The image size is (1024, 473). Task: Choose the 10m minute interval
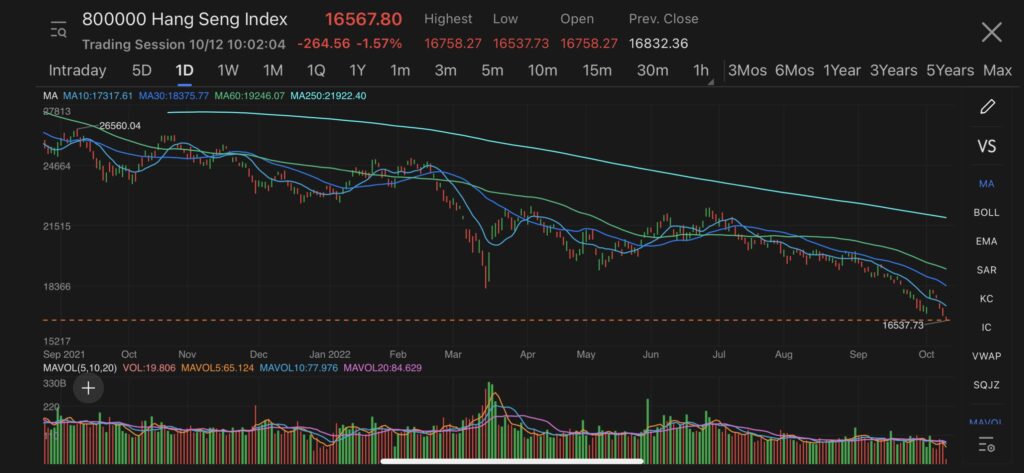click(543, 71)
